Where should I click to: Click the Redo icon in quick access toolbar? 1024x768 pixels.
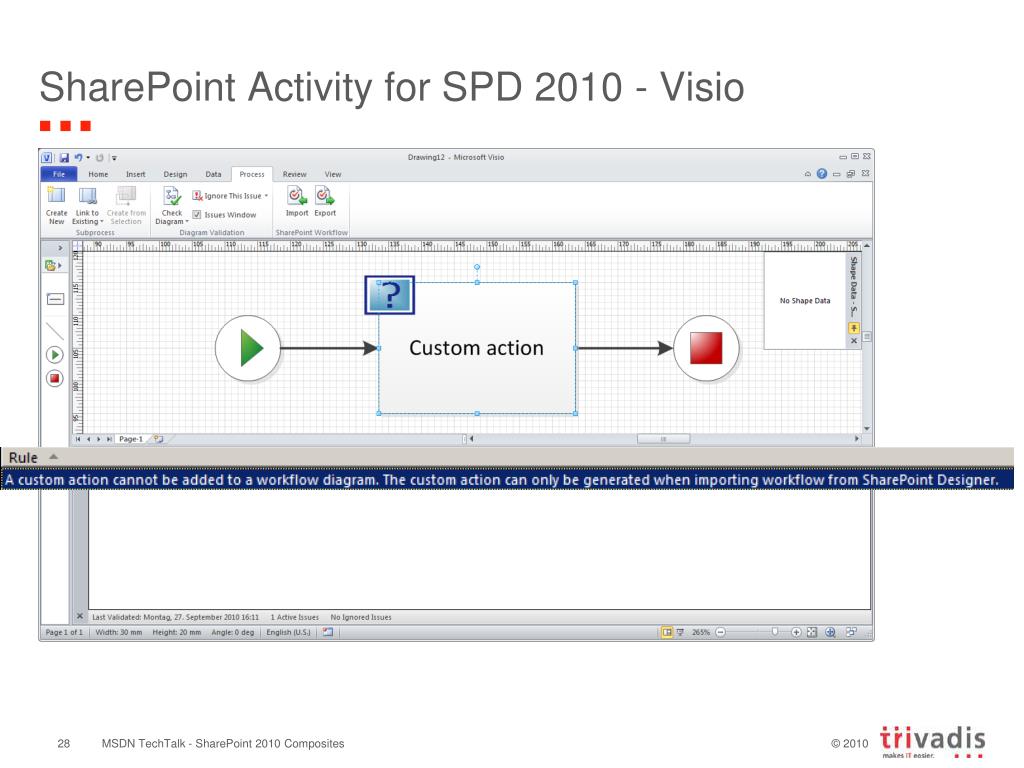click(99, 158)
